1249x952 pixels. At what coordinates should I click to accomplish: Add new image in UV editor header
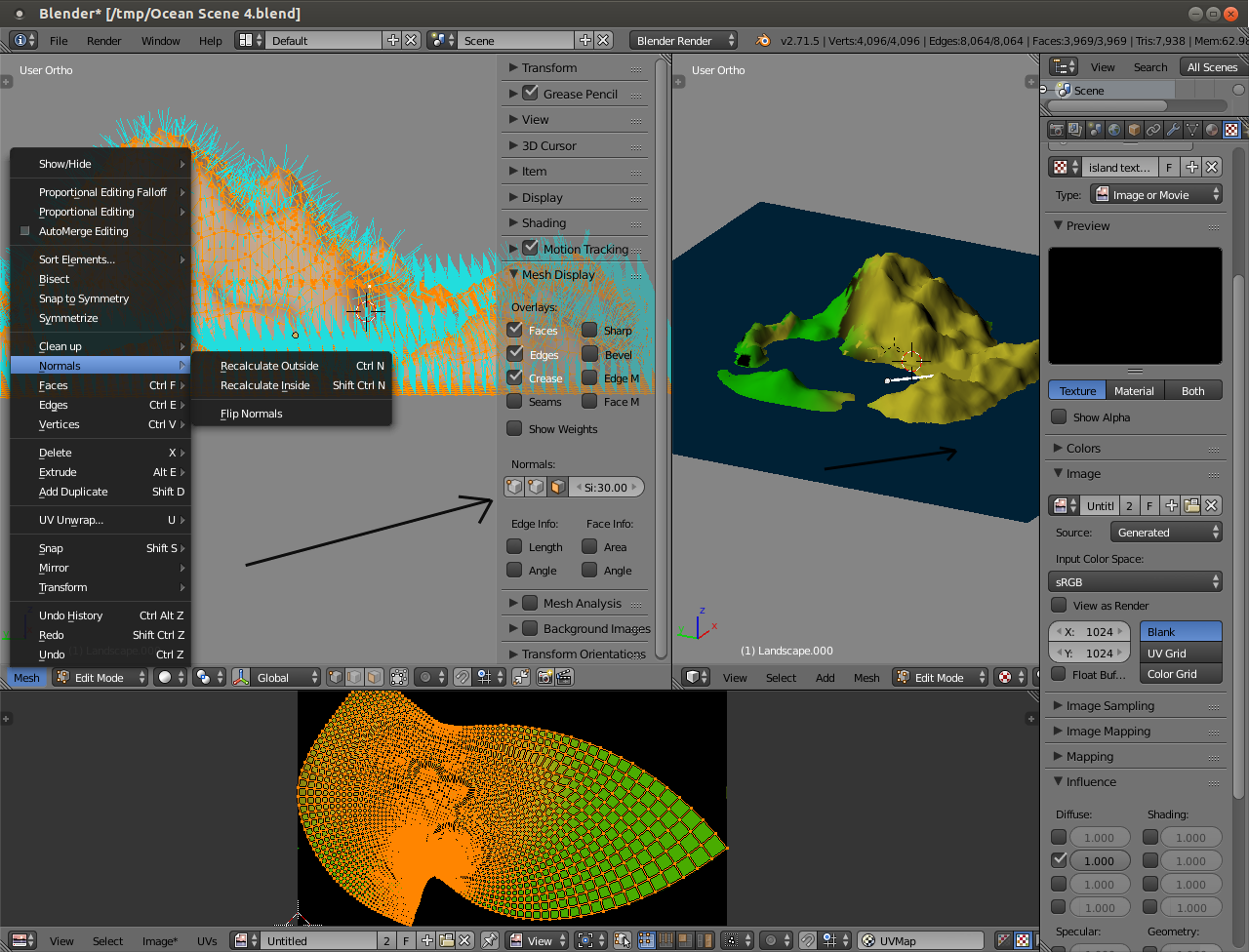[426, 940]
